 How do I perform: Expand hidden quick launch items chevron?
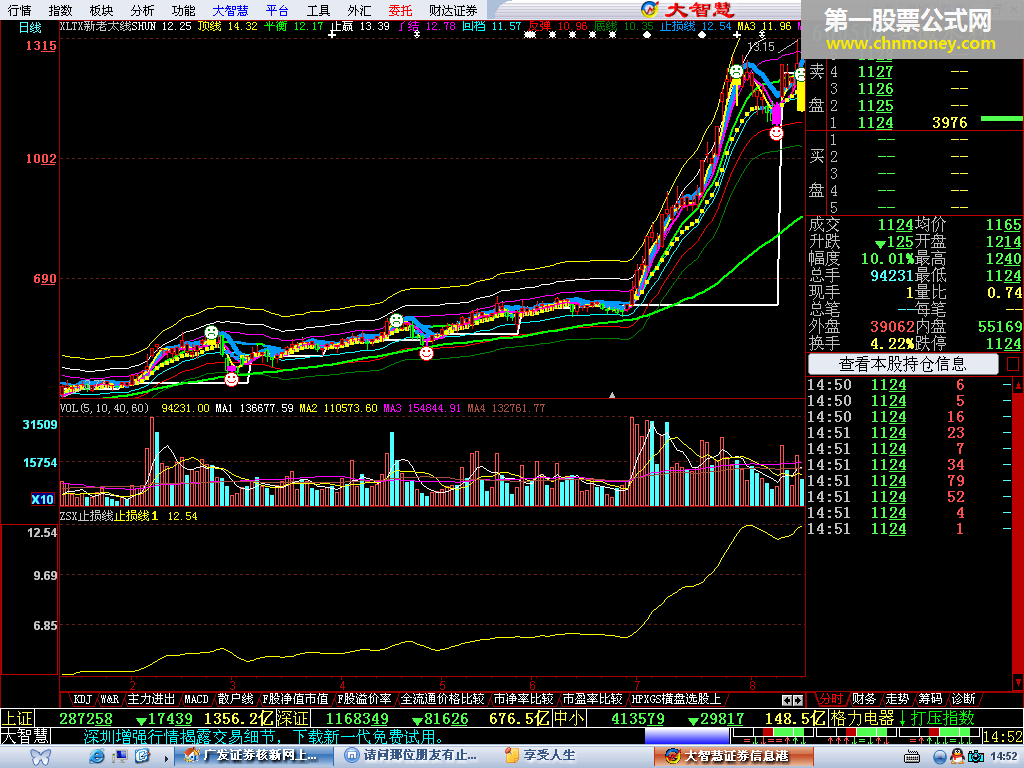pyautogui.click(x=166, y=758)
